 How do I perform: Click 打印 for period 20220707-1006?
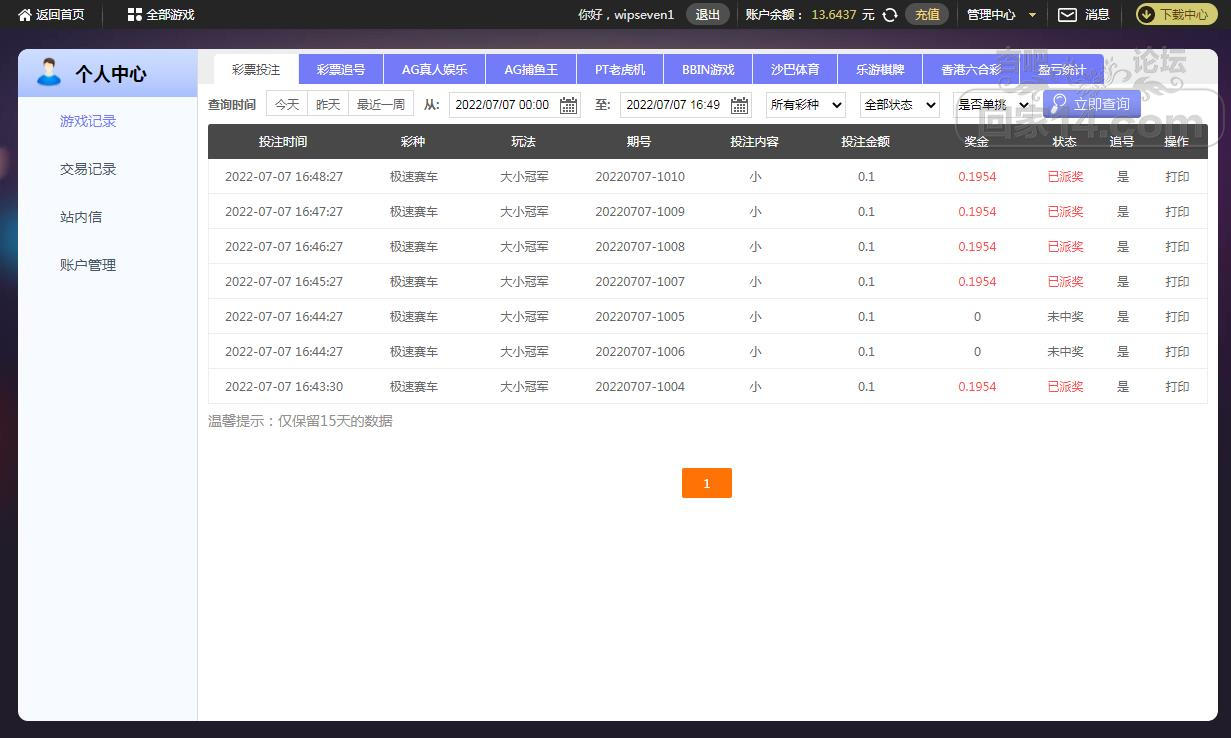[1177, 352]
